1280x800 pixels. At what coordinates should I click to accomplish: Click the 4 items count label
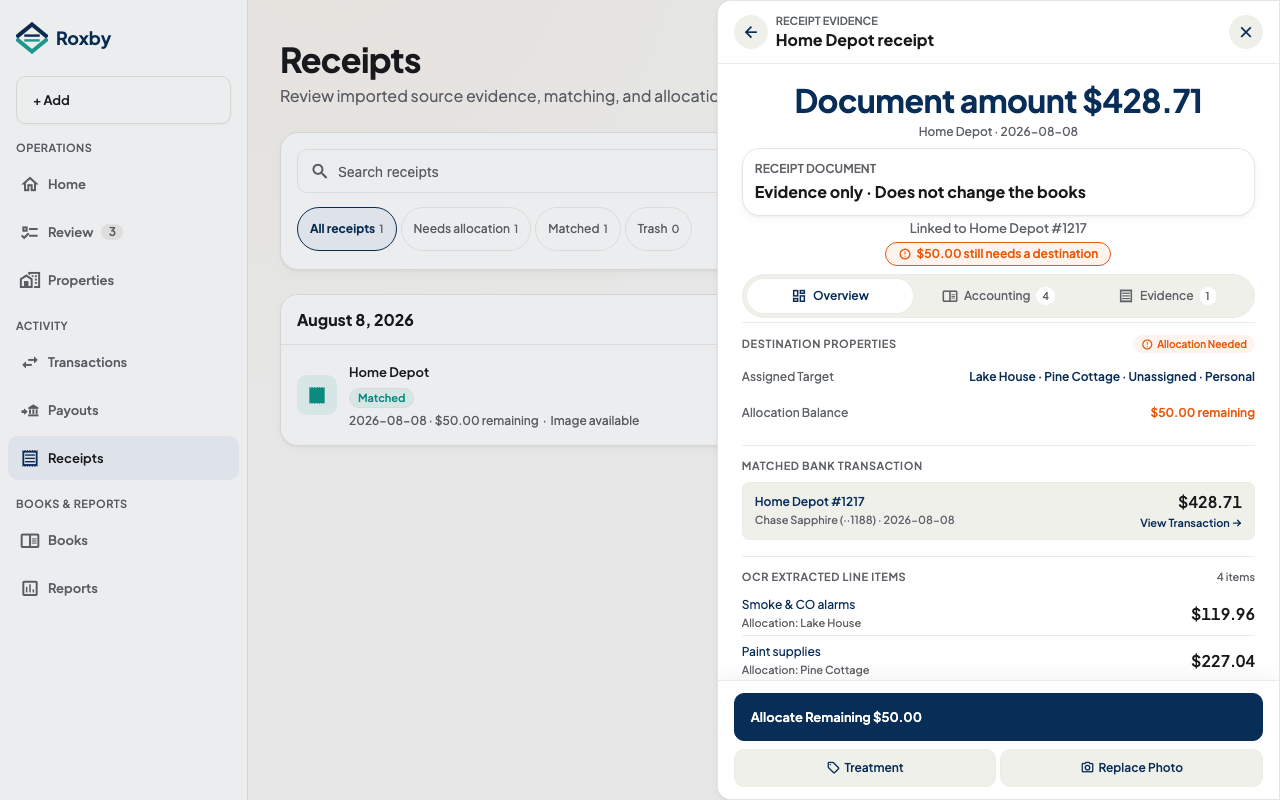tap(1235, 577)
